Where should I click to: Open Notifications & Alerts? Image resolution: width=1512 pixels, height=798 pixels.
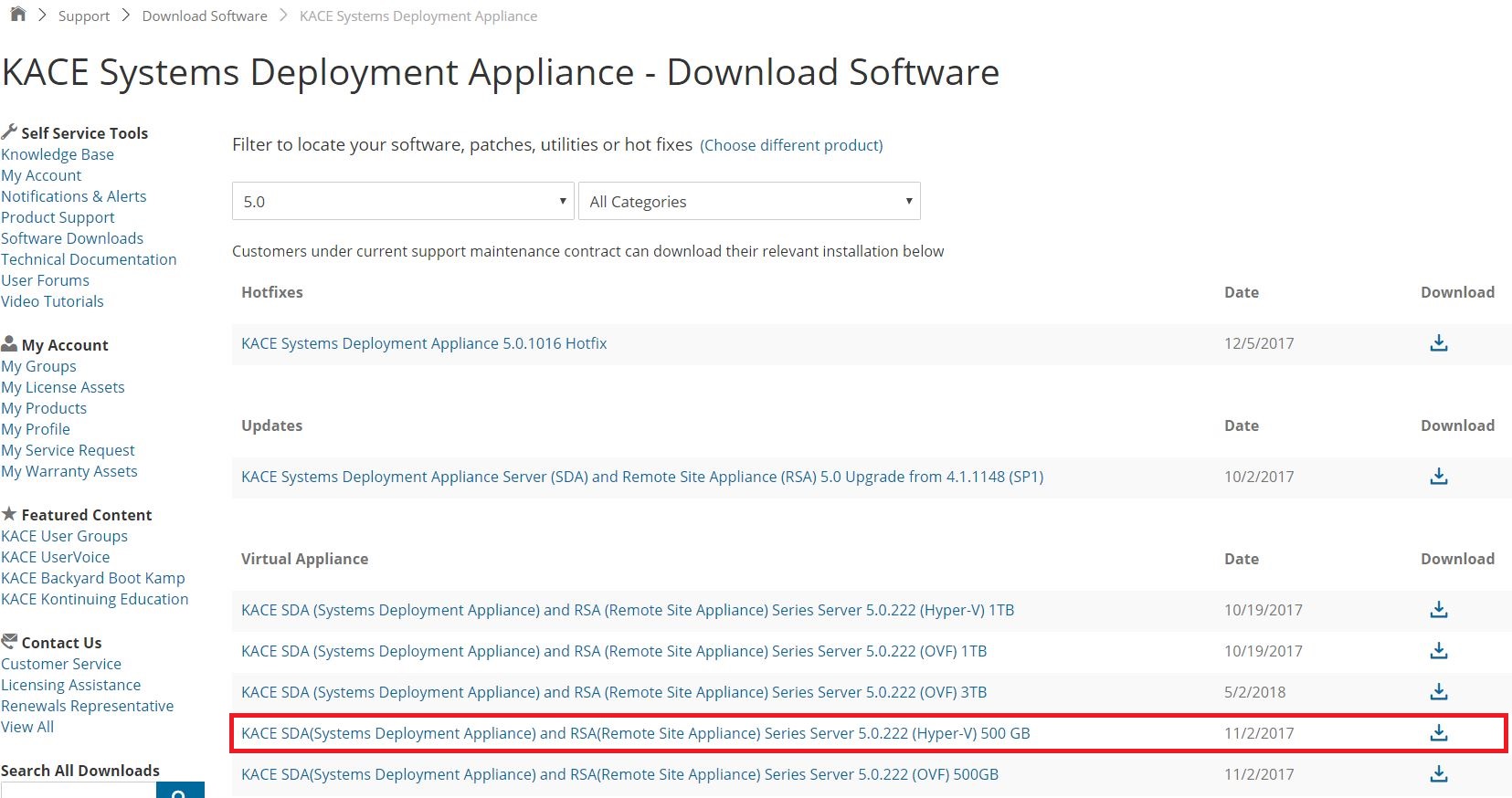pos(74,196)
